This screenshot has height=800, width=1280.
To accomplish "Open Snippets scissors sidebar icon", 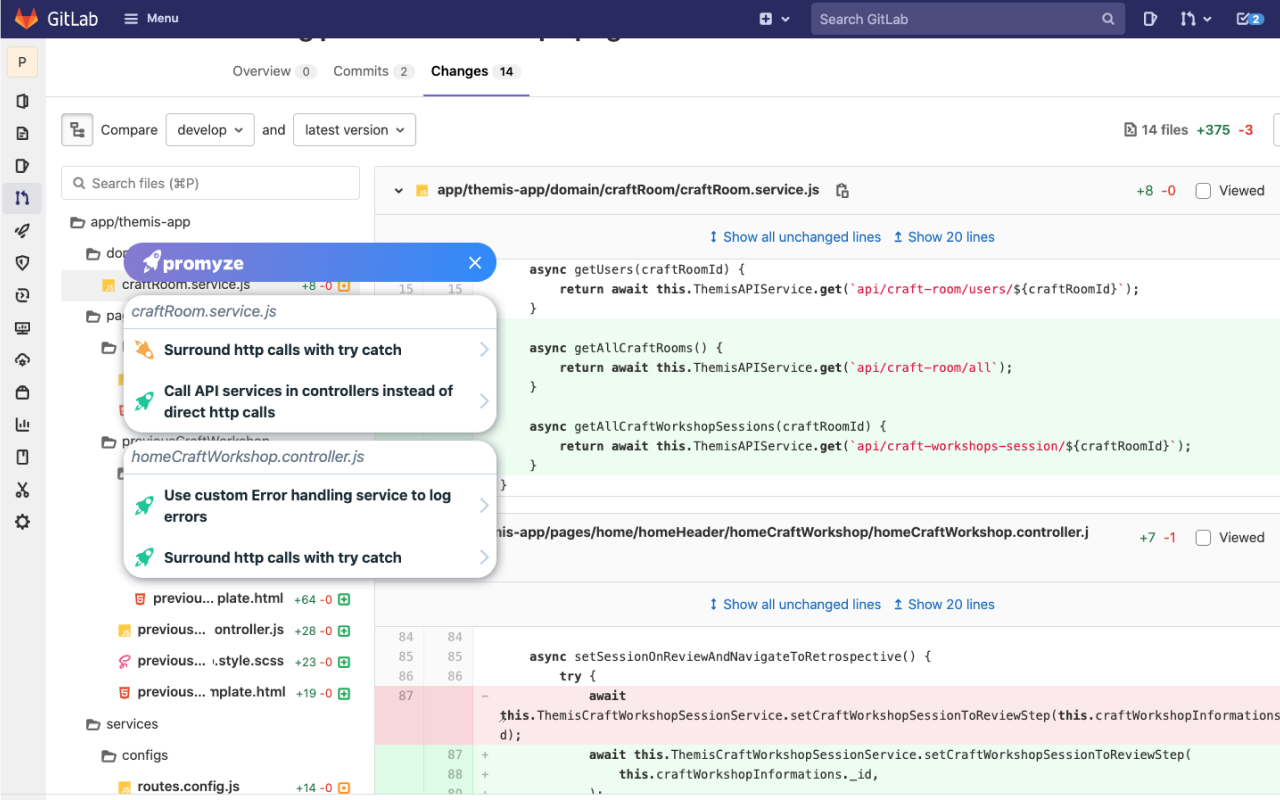I will [x=22, y=490].
